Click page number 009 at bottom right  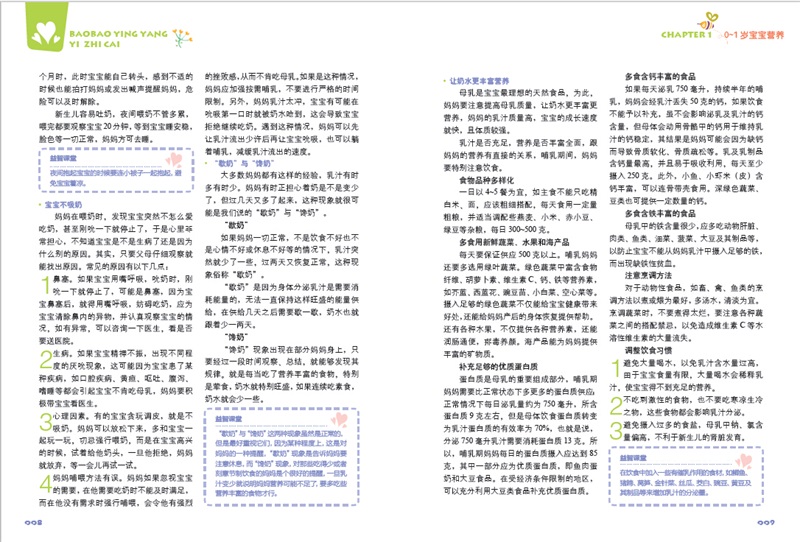coord(767,520)
